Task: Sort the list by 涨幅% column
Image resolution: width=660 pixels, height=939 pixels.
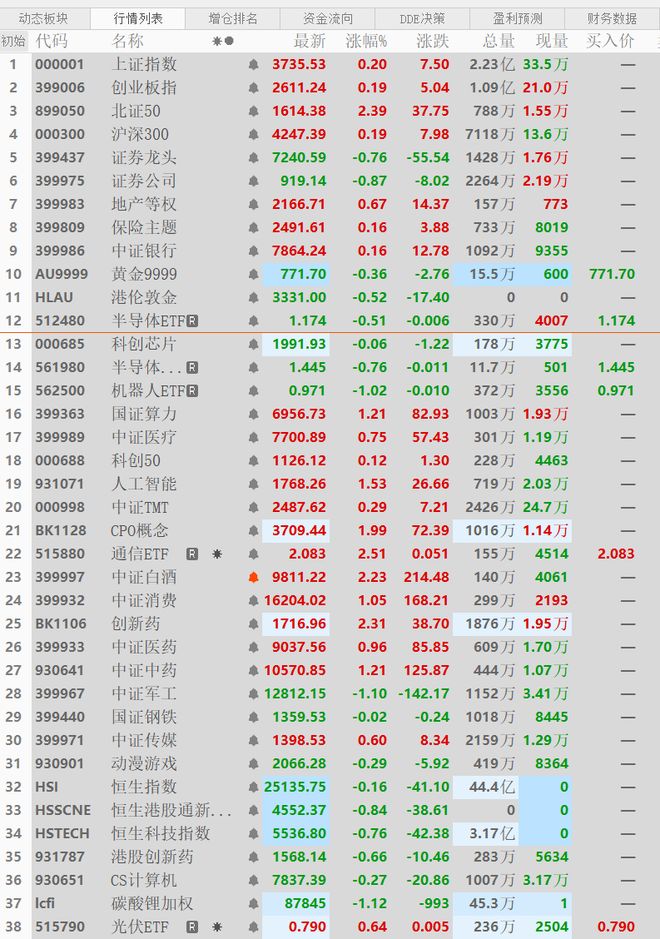Action: tap(366, 41)
